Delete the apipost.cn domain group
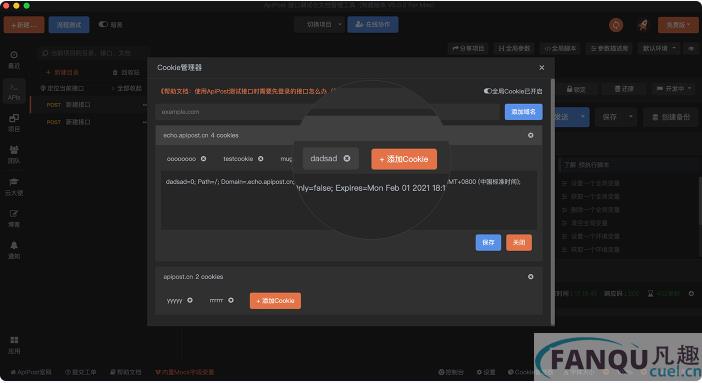 pos(531,277)
